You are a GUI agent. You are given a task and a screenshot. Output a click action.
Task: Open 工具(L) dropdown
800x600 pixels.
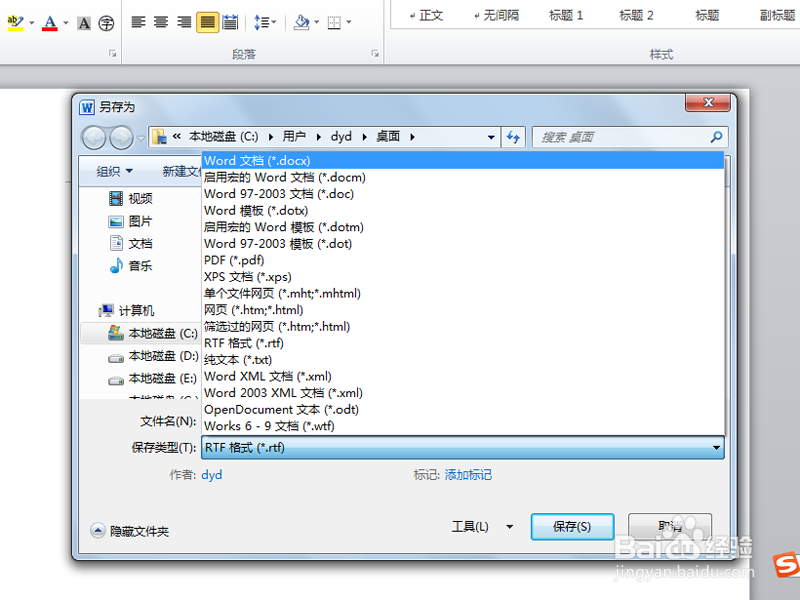click(482, 527)
